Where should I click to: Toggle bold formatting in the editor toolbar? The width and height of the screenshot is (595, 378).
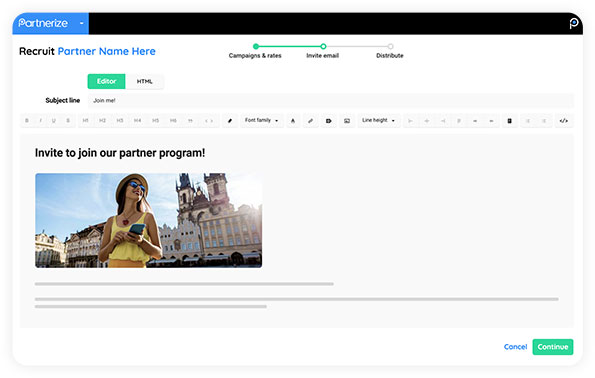27,121
